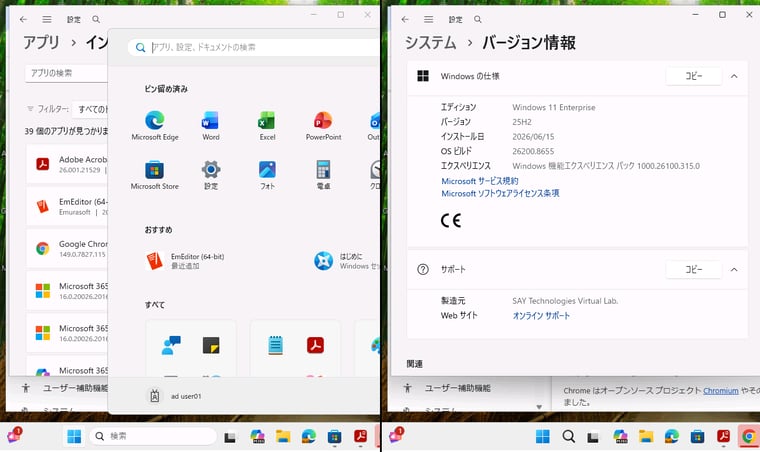Image resolution: width=760 pixels, height=452 pixels.
Task: Click the down arrow on the right sidebar scrollbar
Action: pyautogui.click(x=539, y=407)
